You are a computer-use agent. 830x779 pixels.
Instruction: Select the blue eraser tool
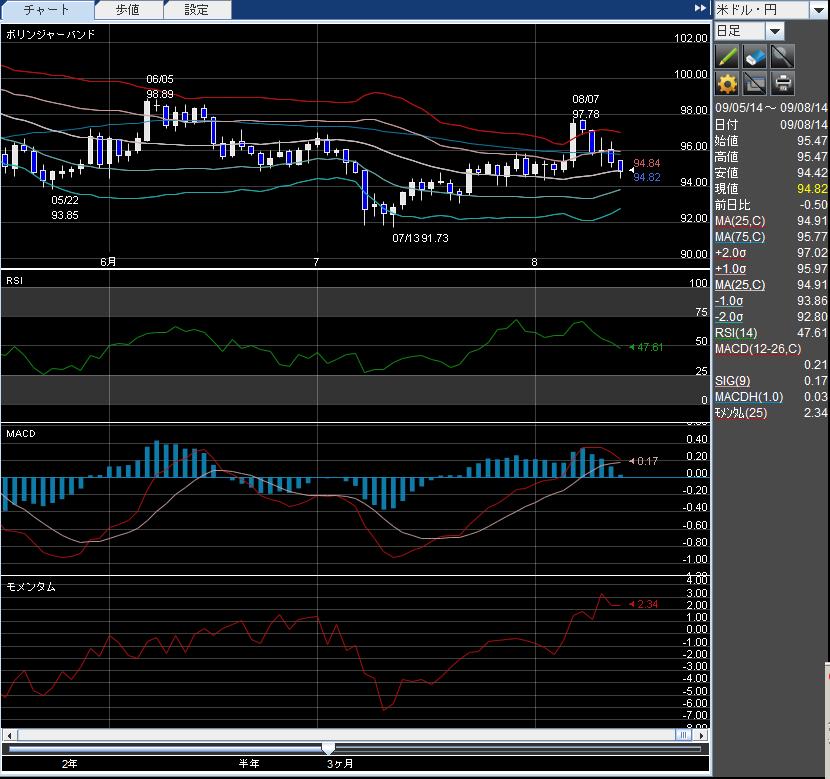click(x=755, y=56)
